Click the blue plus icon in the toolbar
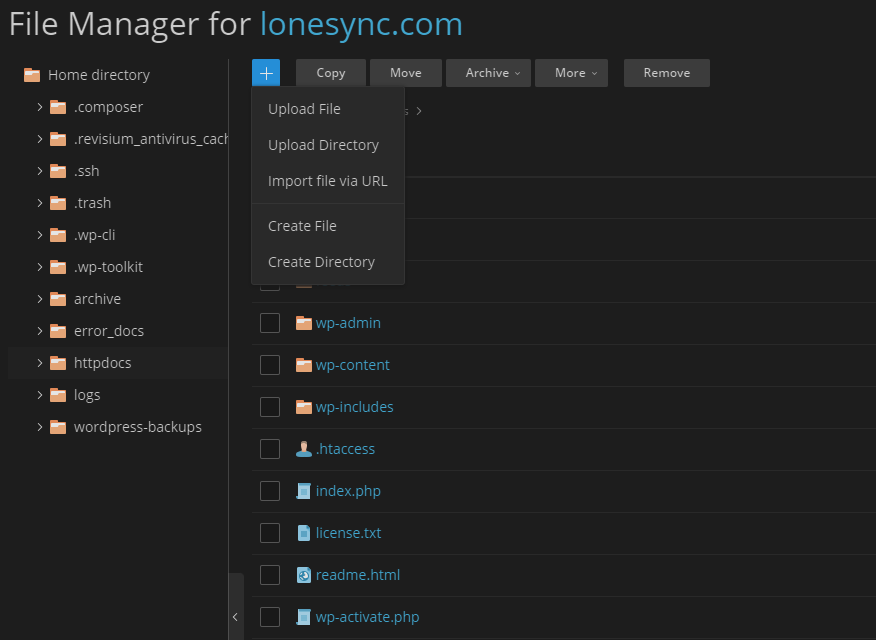 click(265, 72)
